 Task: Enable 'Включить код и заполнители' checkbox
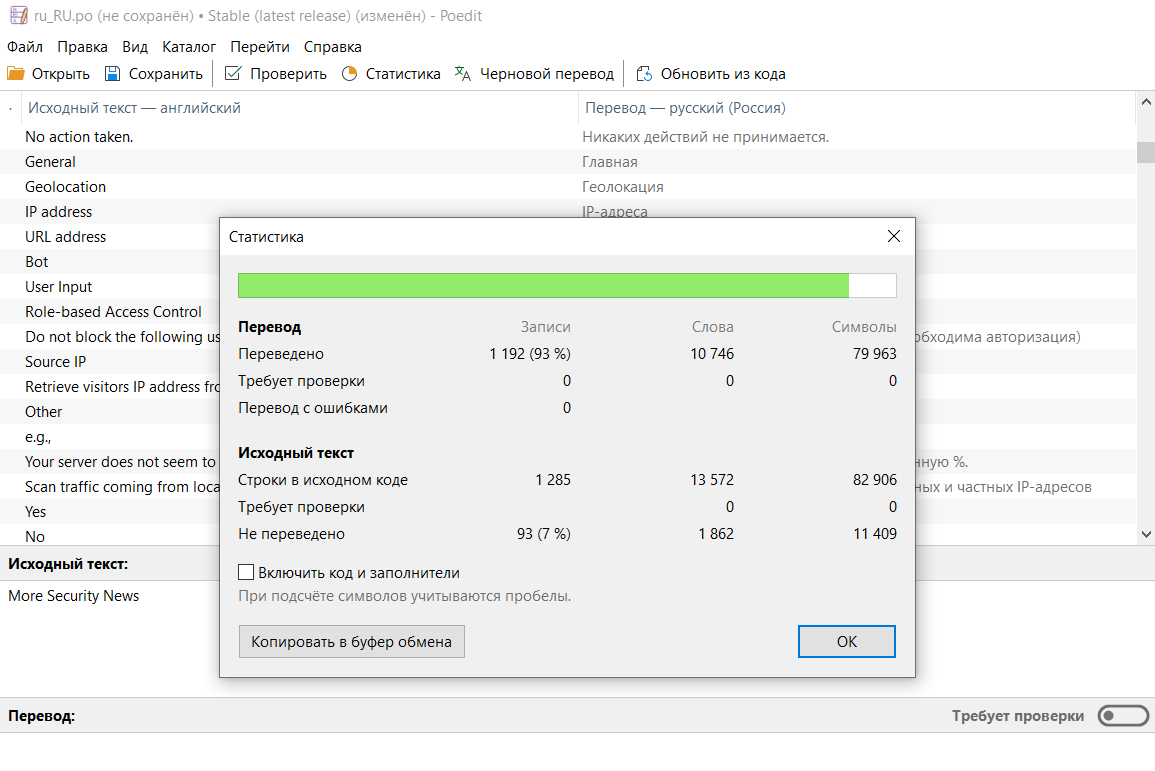pyautogui.click(x=246, y=572)
